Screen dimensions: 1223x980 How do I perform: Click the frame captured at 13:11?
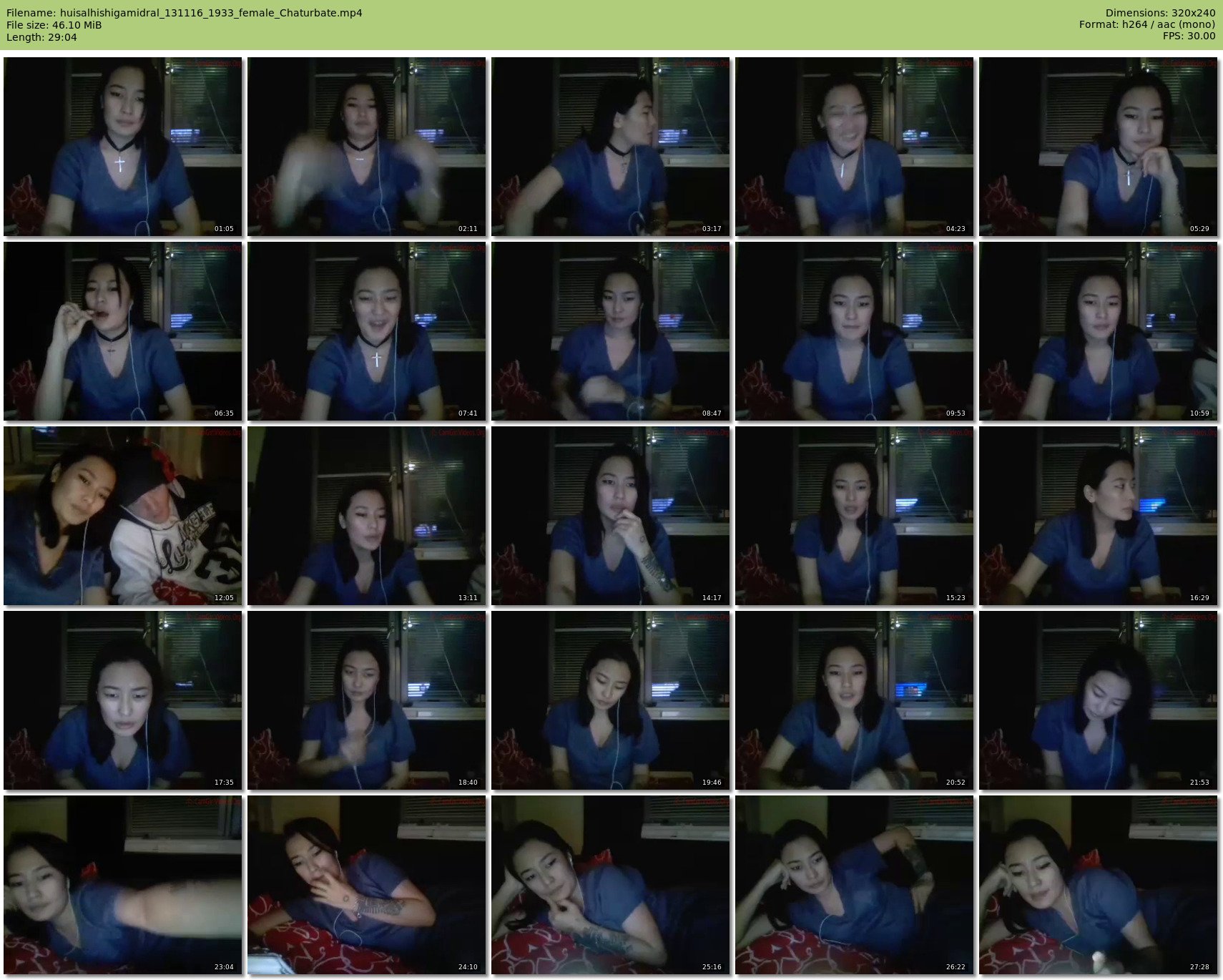click(367, 516)
